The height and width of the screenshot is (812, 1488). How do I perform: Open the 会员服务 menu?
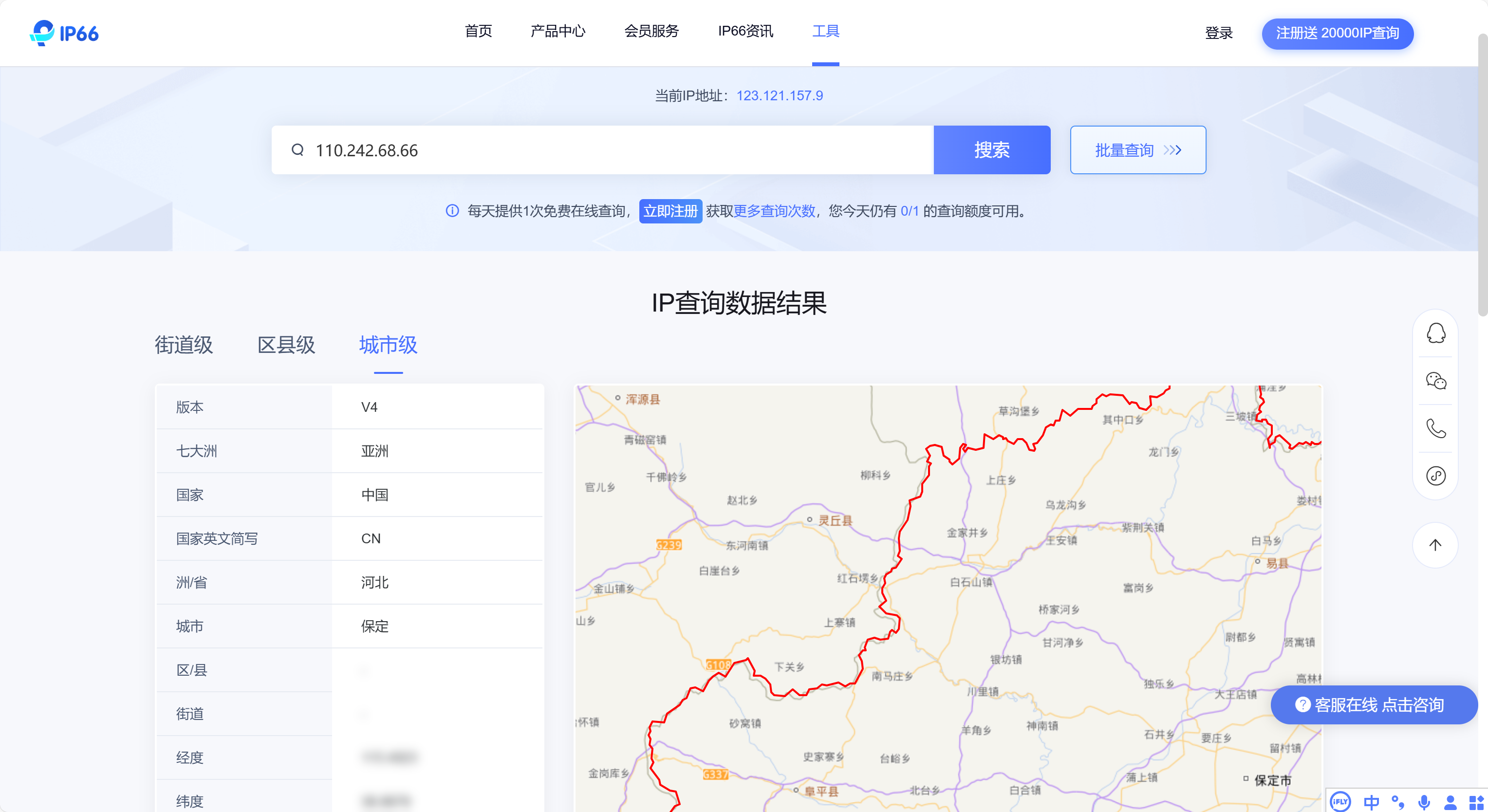[x=651, y=31]
